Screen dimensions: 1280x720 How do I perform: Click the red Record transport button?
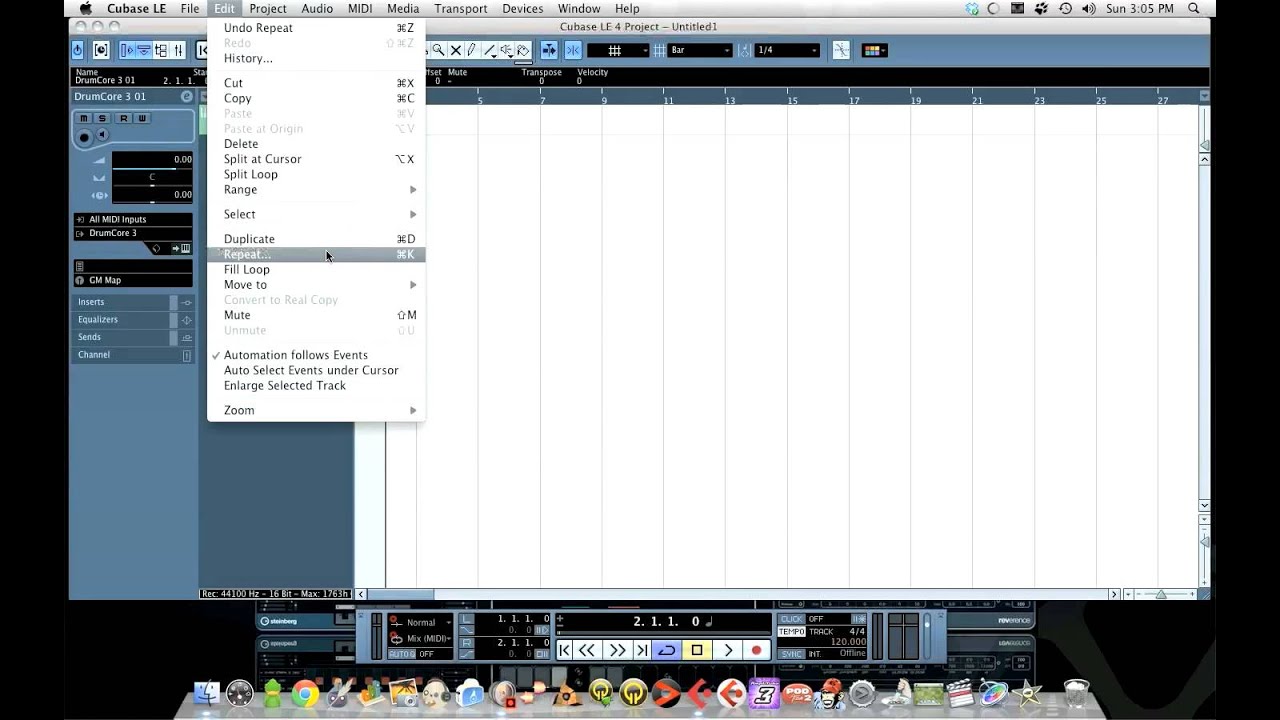click(757, 650)
